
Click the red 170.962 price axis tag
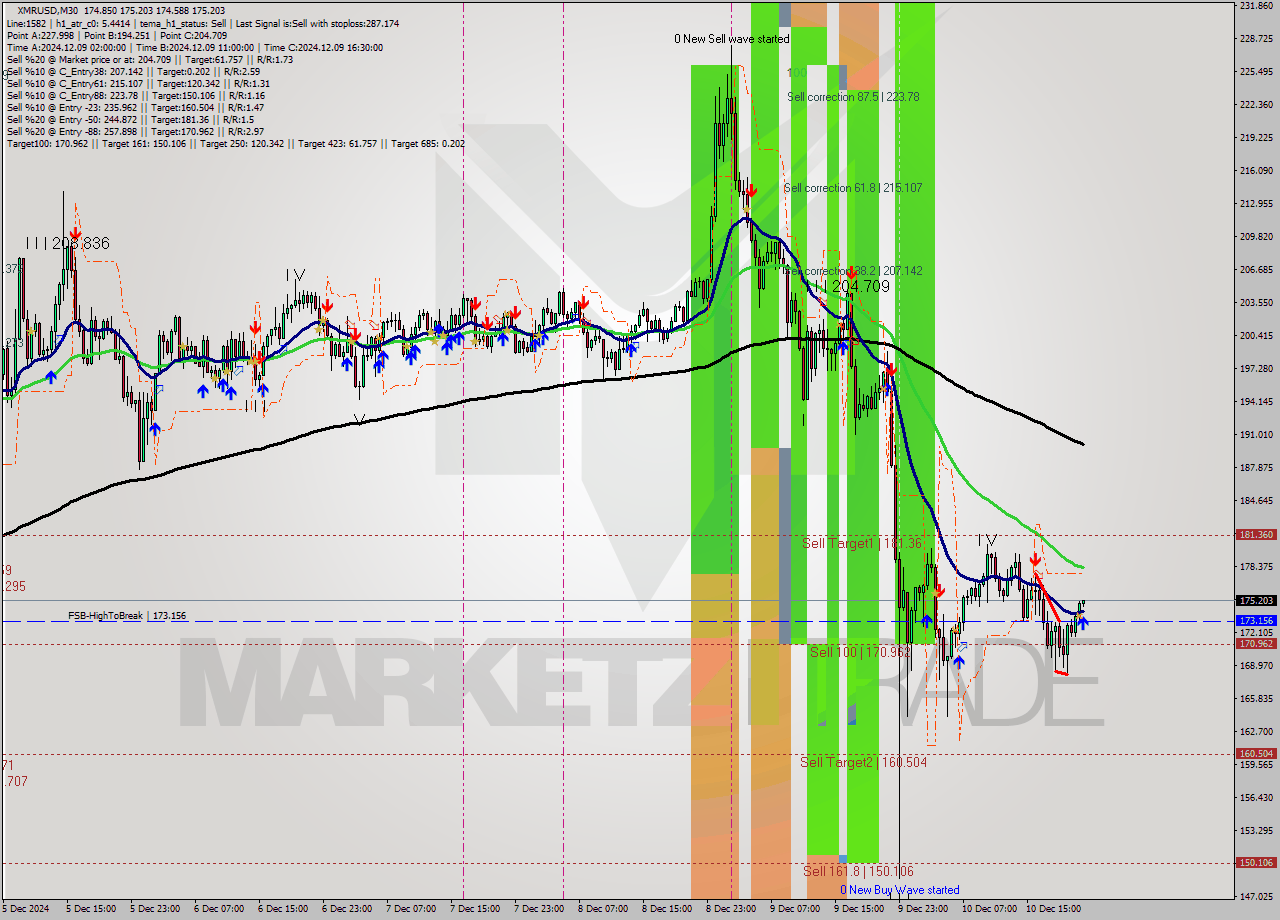tap(1256, 644)
